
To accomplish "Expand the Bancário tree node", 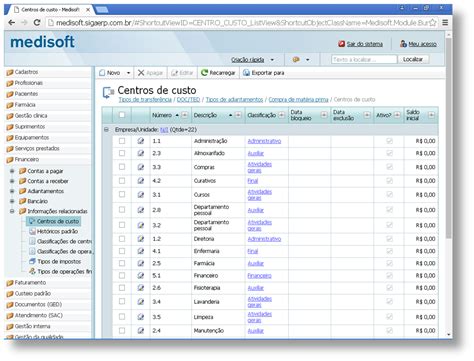I will click(x=12, y=201).
